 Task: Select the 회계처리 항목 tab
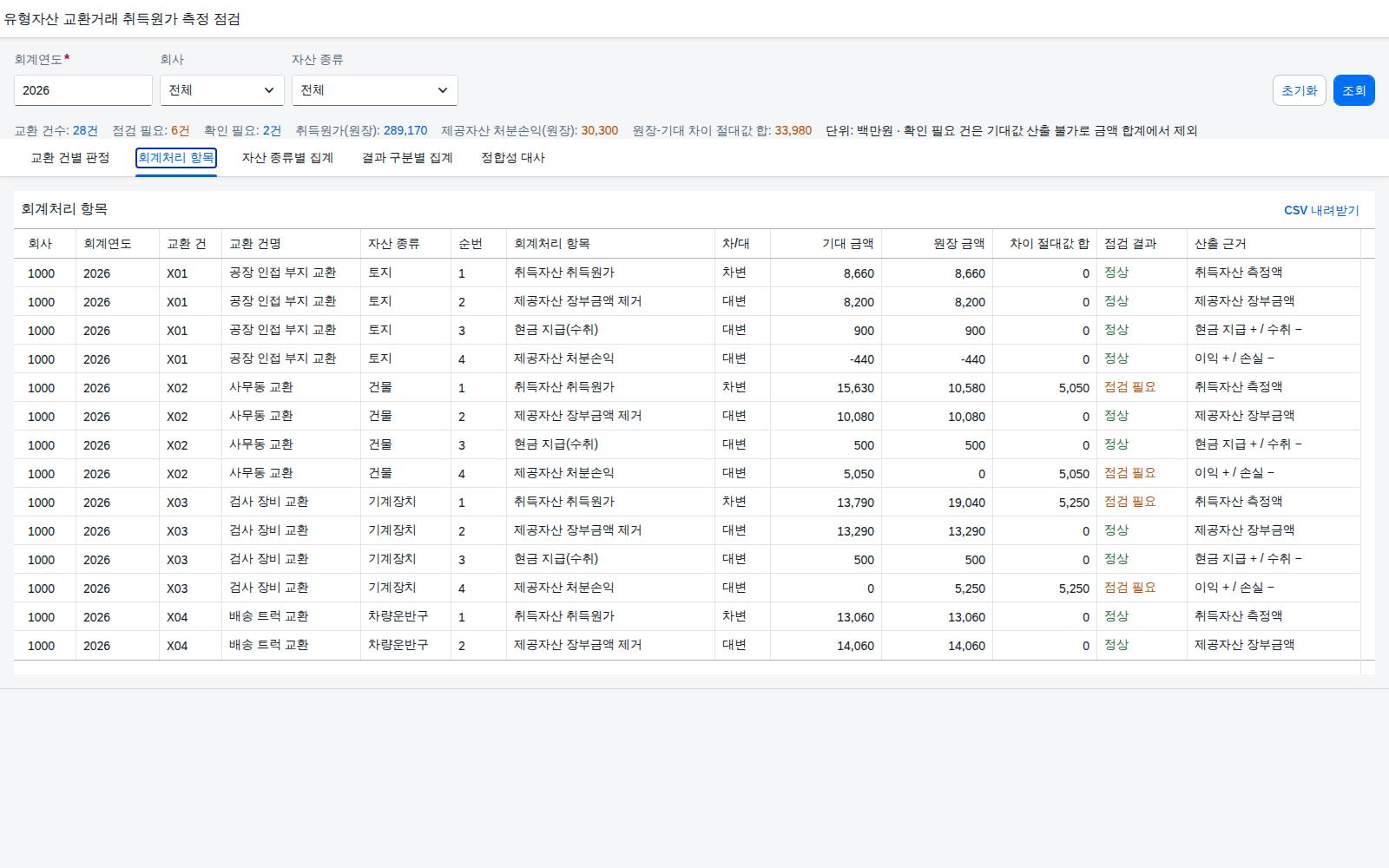(x=176, y=158)
